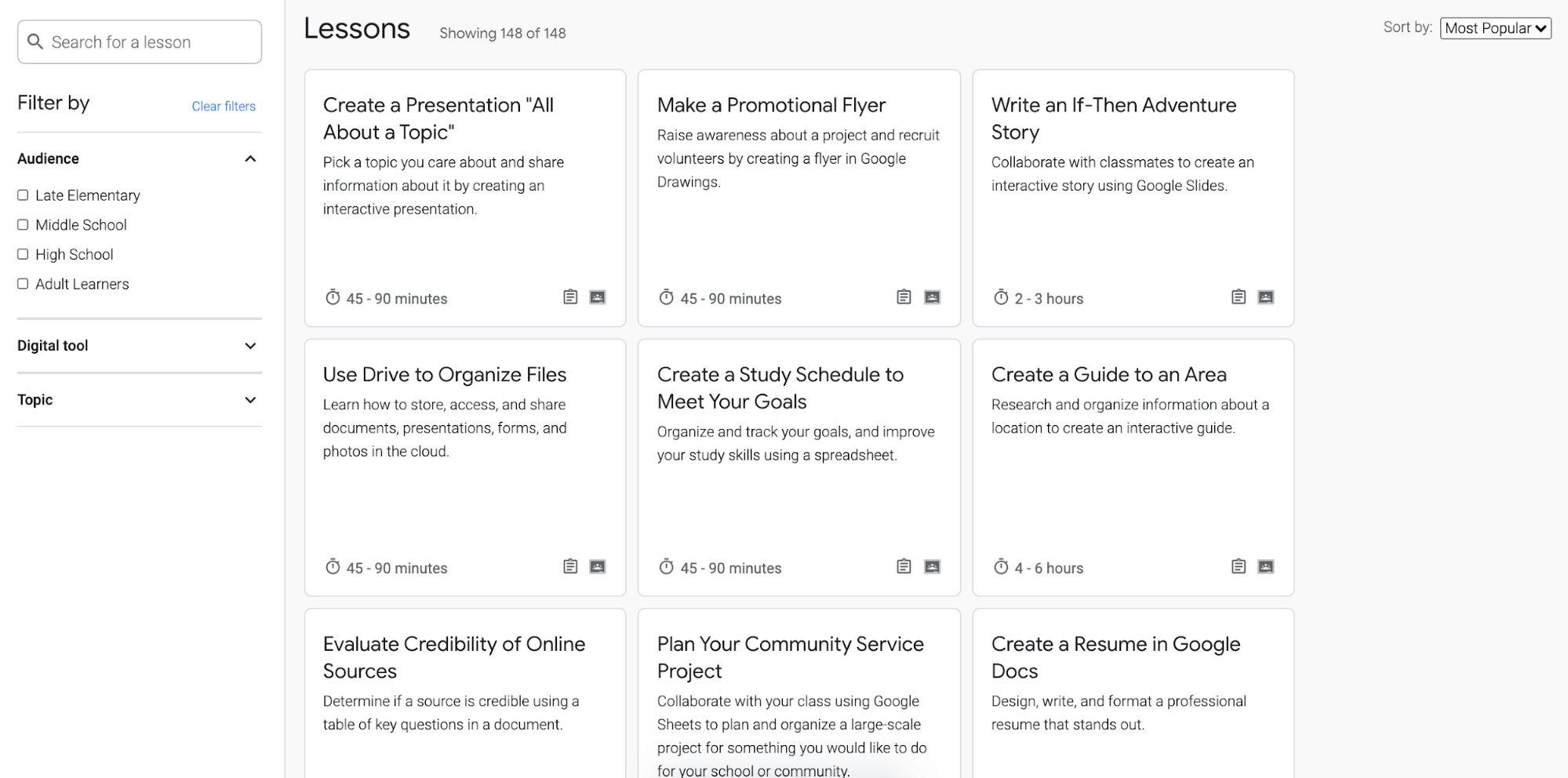Expand the Topic filter section
Viewport: 1568px width, 778px height.
tap(250, 400)
